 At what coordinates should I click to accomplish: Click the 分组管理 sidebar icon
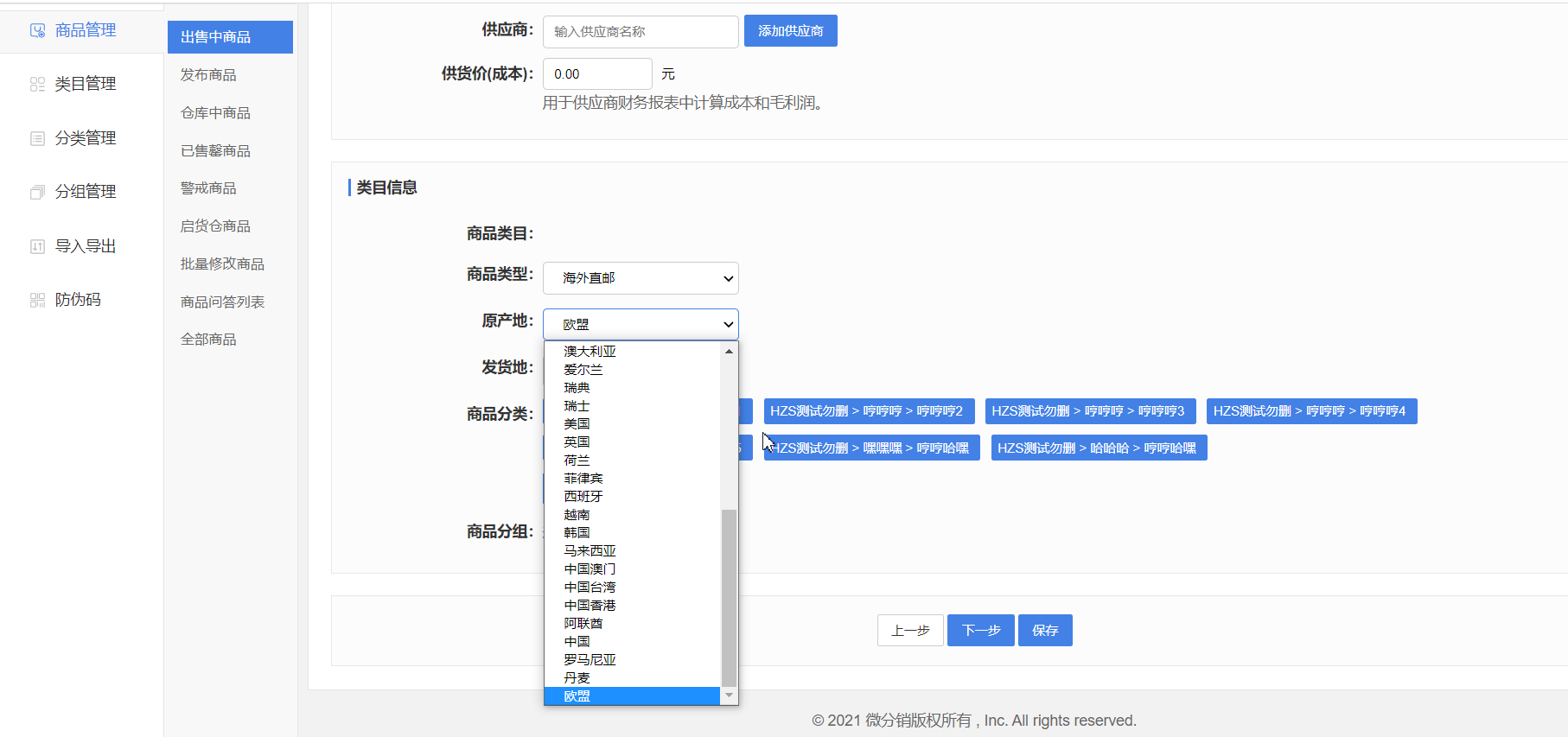point(37,192)
